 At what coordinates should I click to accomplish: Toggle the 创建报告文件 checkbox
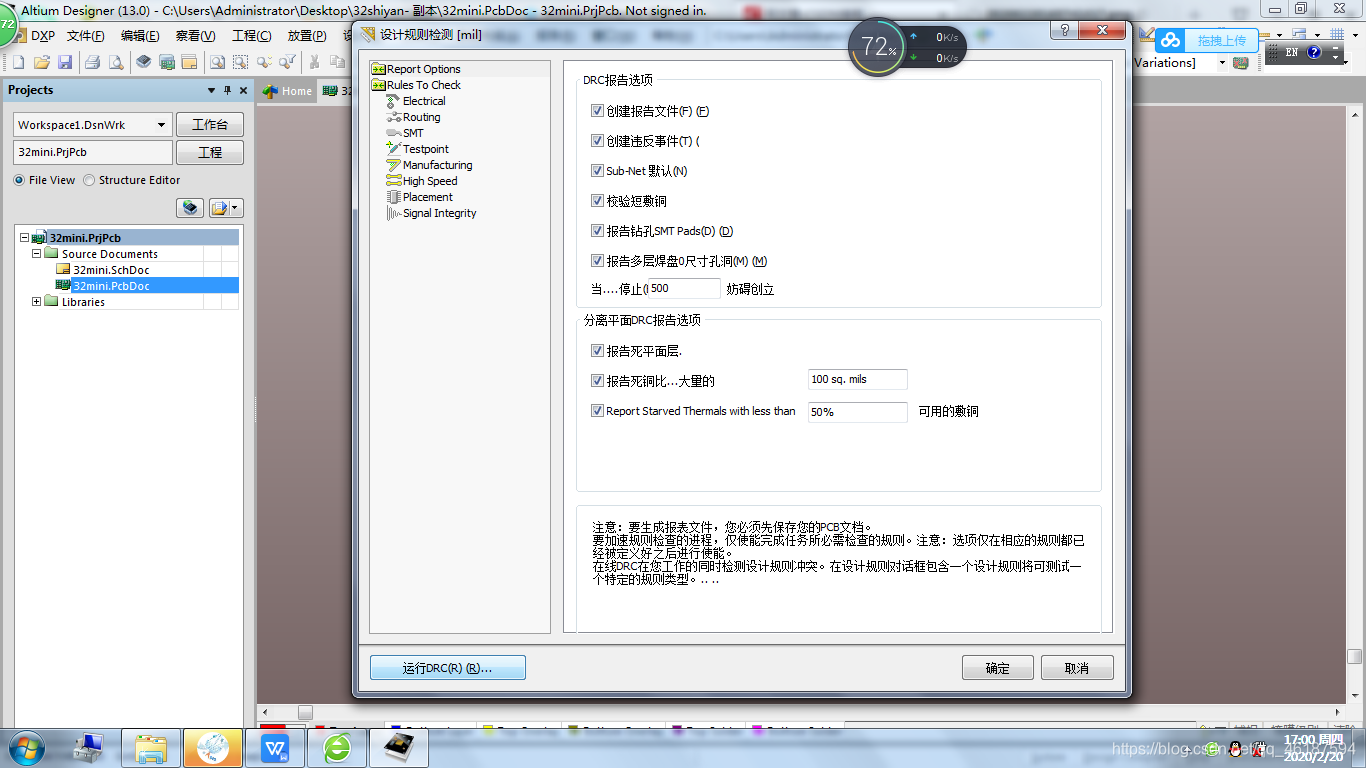click(597, 111)
